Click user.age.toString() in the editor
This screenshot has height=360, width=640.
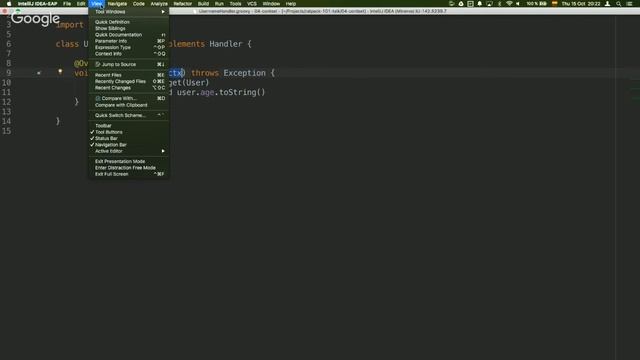tap(221, 92)
